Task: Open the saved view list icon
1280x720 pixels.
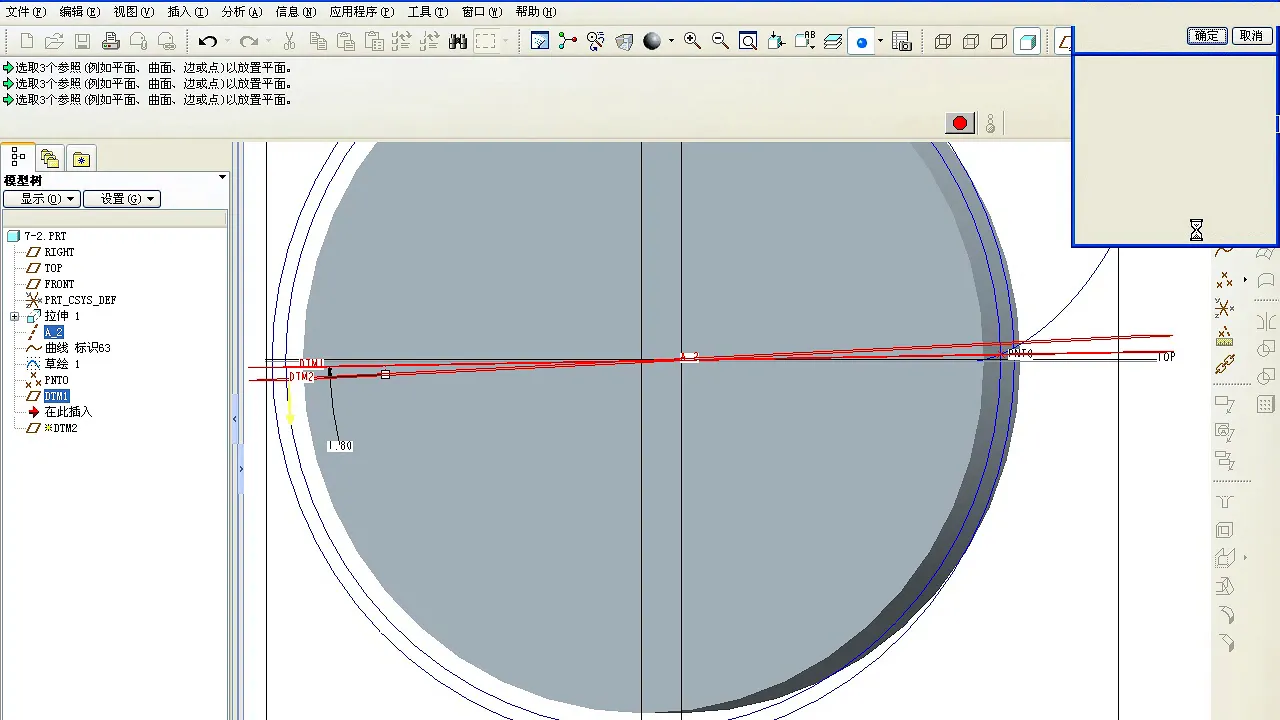Action: [804, 41]
